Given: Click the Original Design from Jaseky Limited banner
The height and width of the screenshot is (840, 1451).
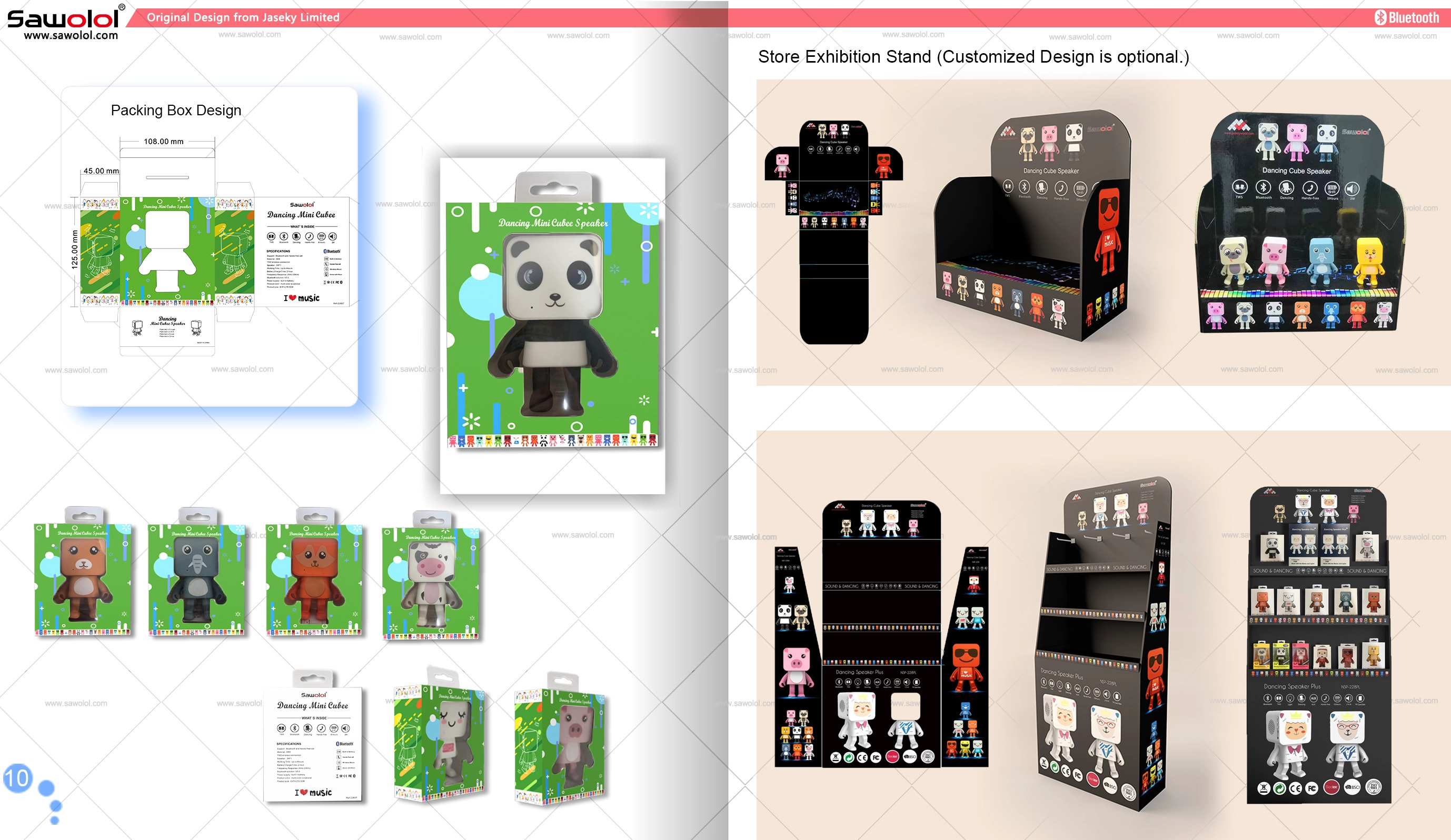Looking at the screenshot, I should coord(243,17).
